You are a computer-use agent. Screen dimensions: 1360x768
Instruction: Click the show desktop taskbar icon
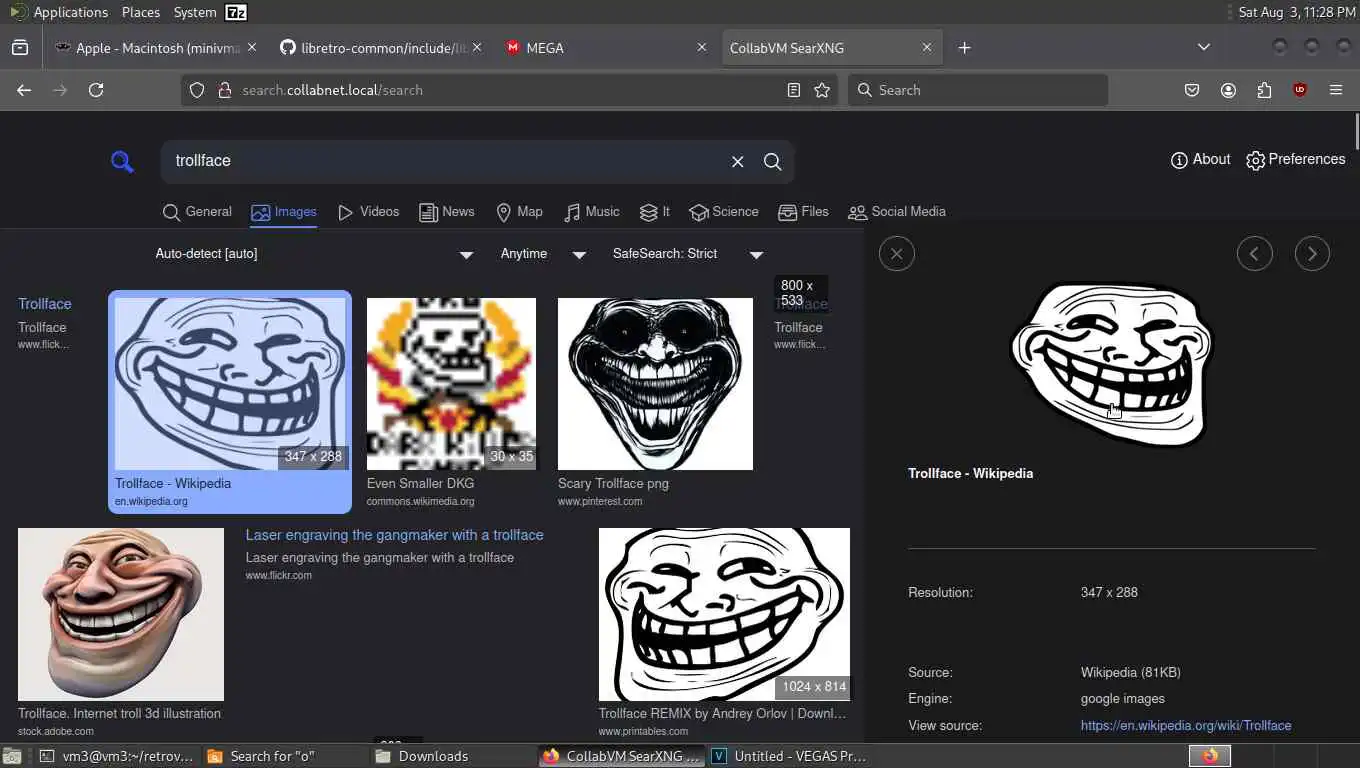(x=12, y=756)
